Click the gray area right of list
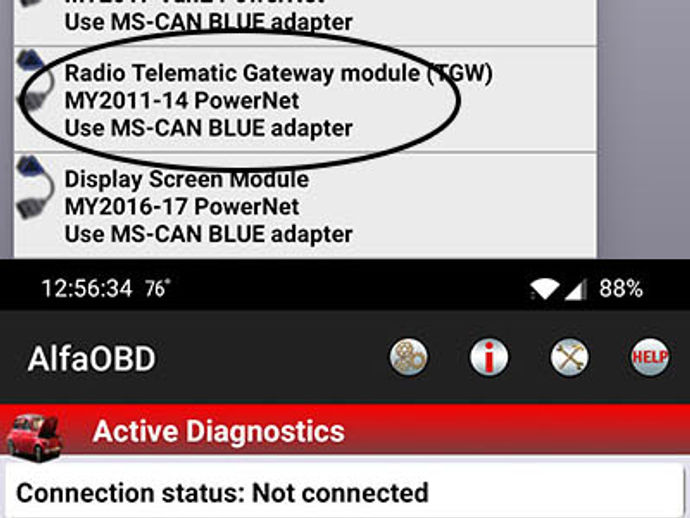The image size is (690, 518). (643, 129)
